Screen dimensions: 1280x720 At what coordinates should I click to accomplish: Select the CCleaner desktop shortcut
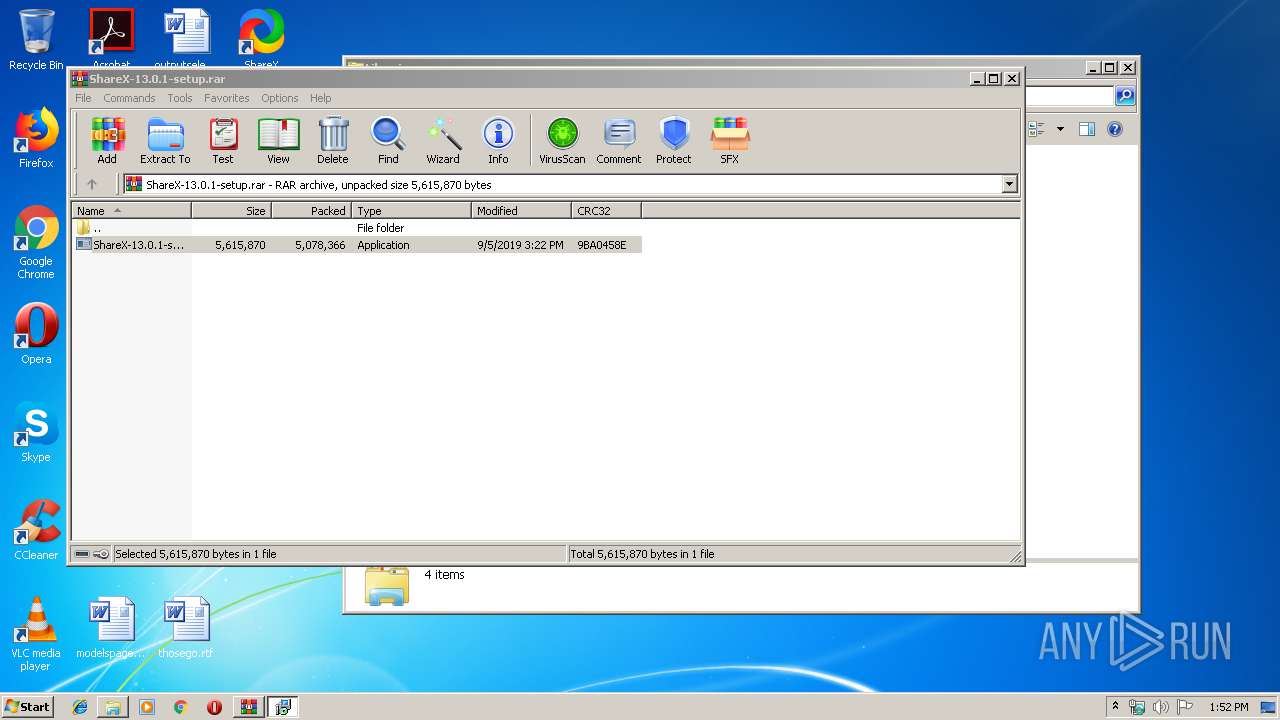pos(36,530)
